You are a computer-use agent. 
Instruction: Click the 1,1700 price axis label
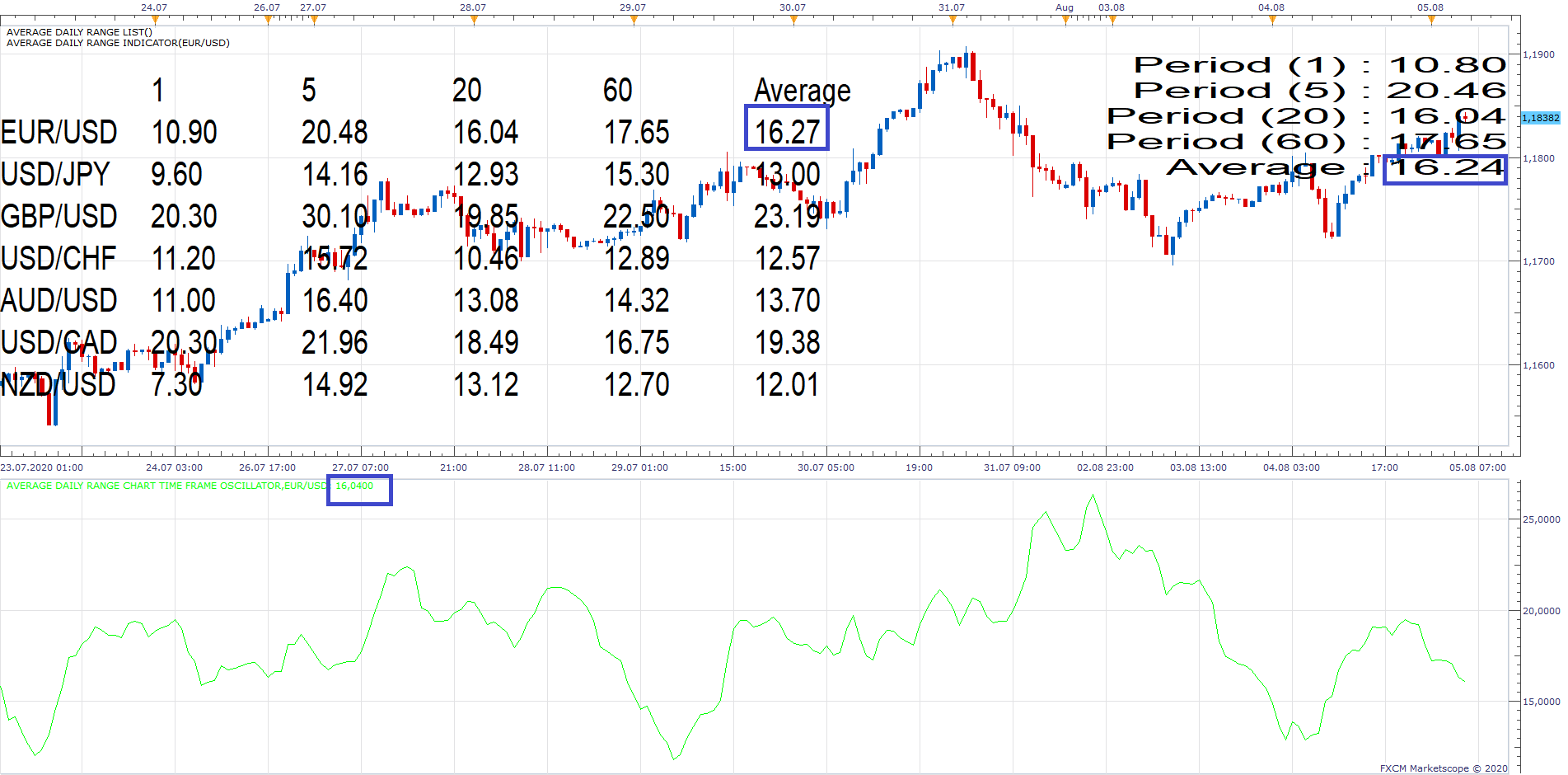click(x=1539, y=261)
